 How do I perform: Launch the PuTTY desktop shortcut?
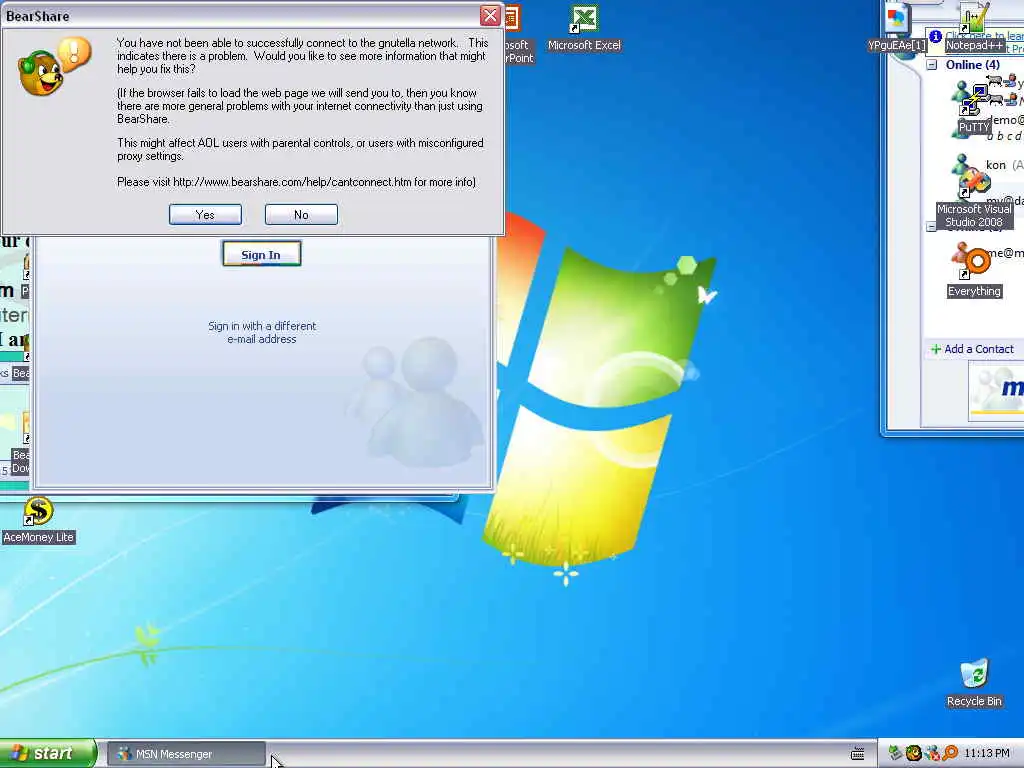(x=974, y=110)
